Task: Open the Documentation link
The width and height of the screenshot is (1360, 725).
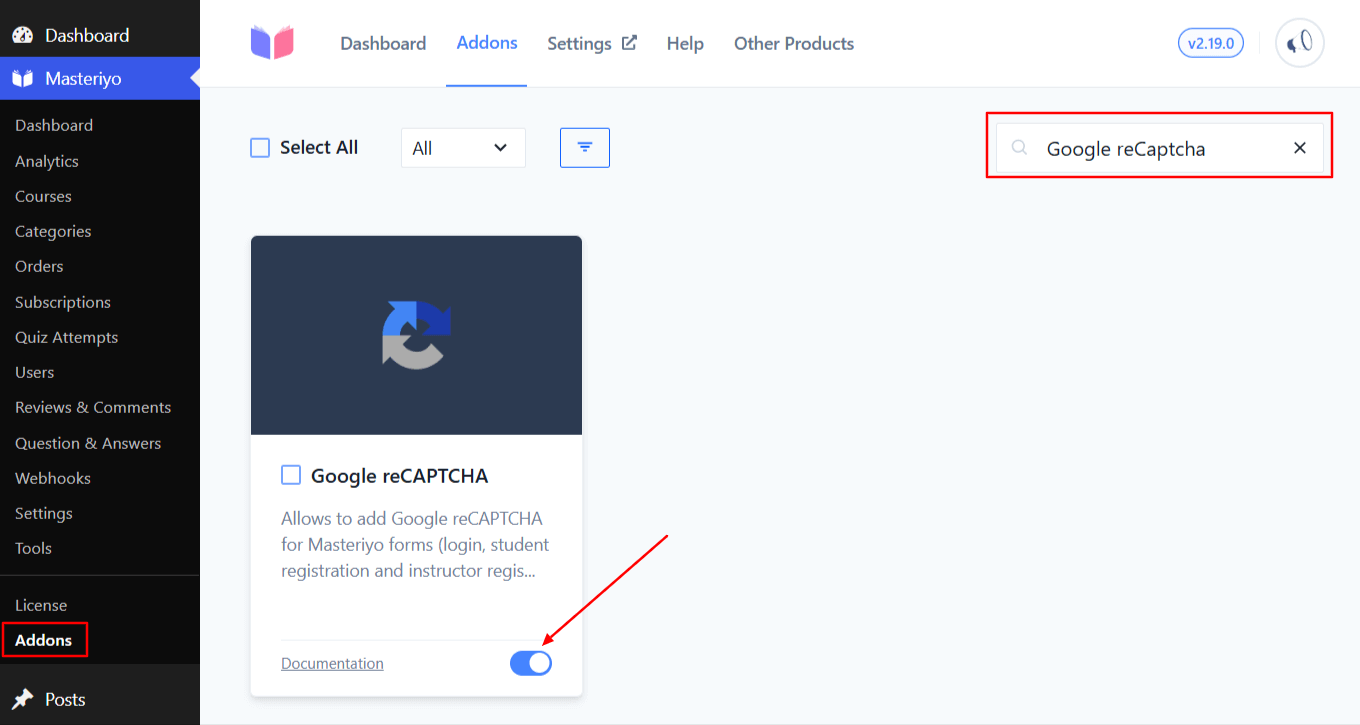Action: (332, 664)
